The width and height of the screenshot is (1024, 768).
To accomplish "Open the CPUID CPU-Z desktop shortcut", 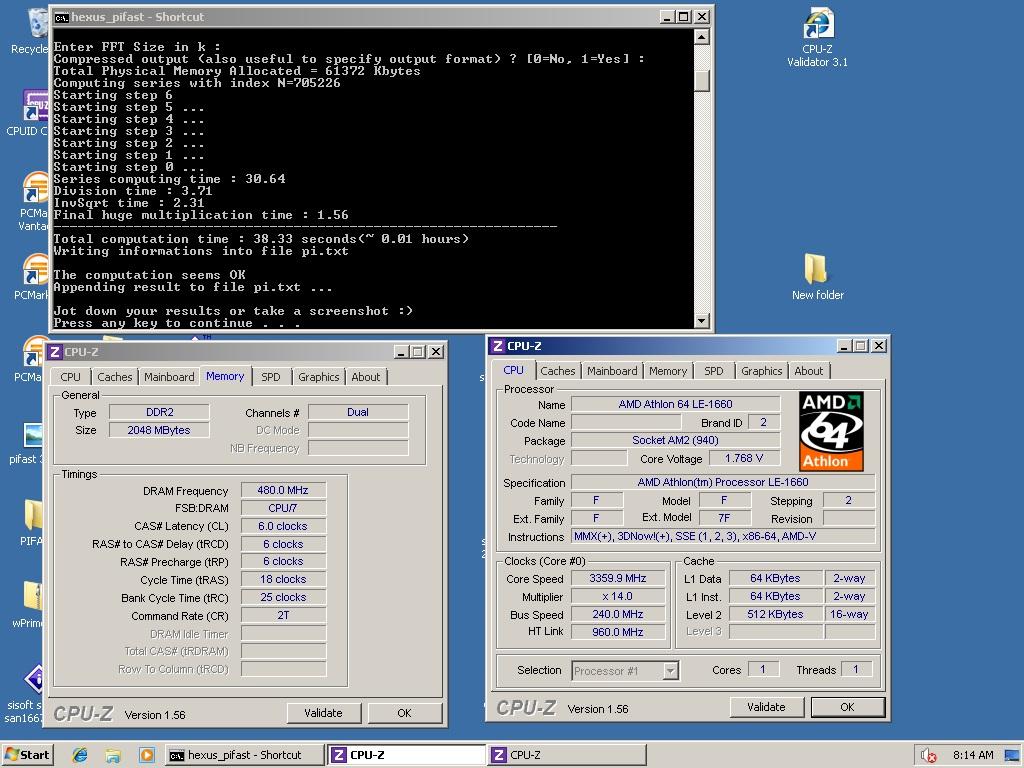I will 31,112.
